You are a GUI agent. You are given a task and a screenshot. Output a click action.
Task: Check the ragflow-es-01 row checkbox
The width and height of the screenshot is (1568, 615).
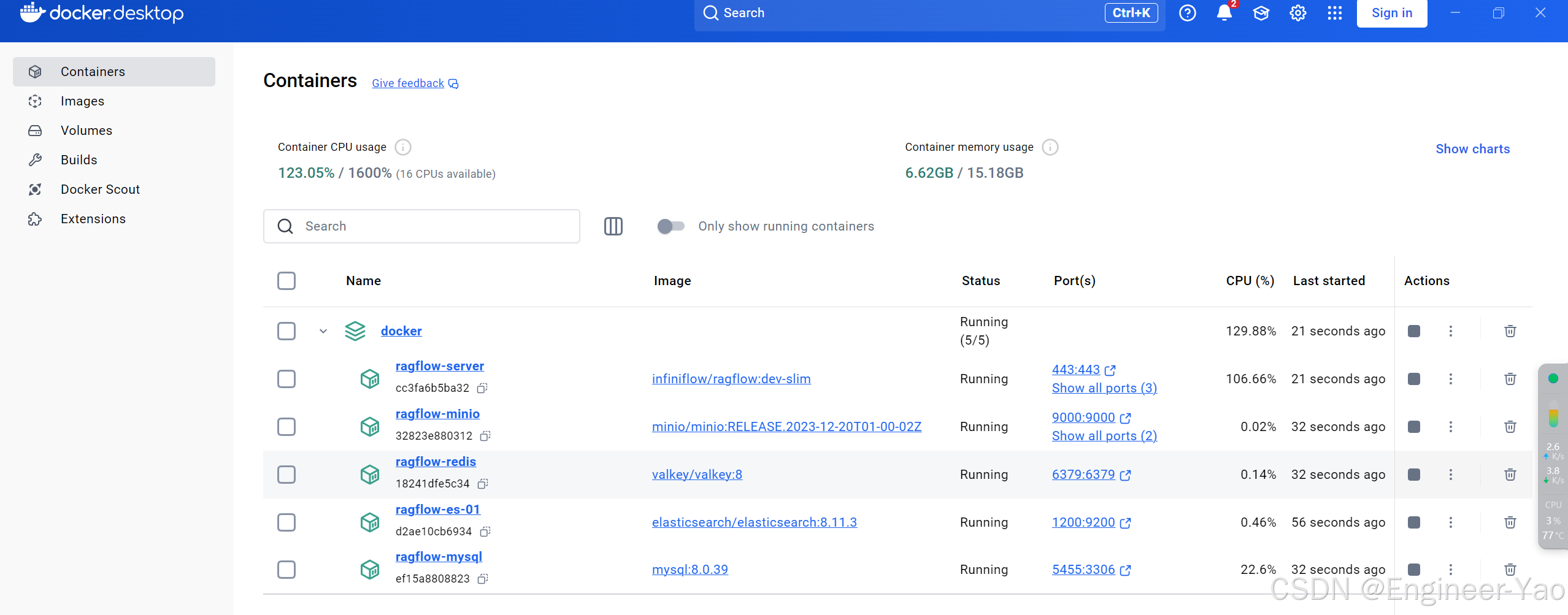(x=286, y=522)
